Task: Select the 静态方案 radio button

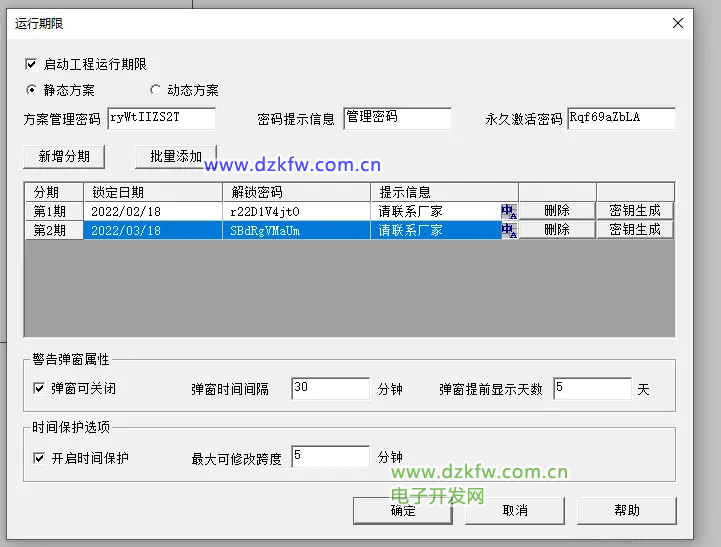Action: click(x=31, y=90)
